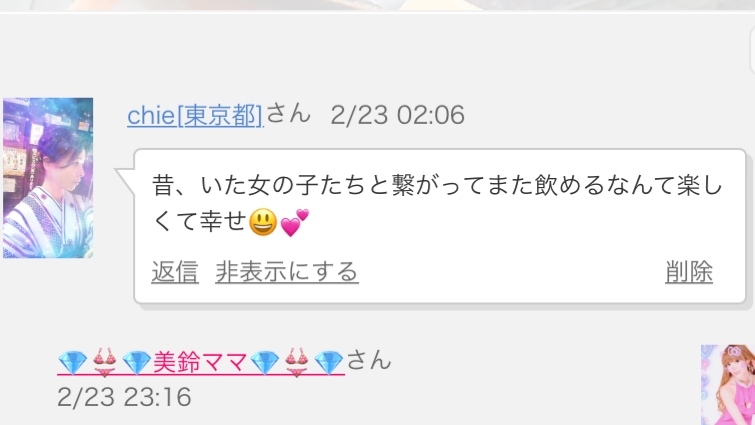This screenshot has width=755, height=425.
Task: Click the diamond emoji directly before 美鈴ママ text
Action: tap(136, 362)
